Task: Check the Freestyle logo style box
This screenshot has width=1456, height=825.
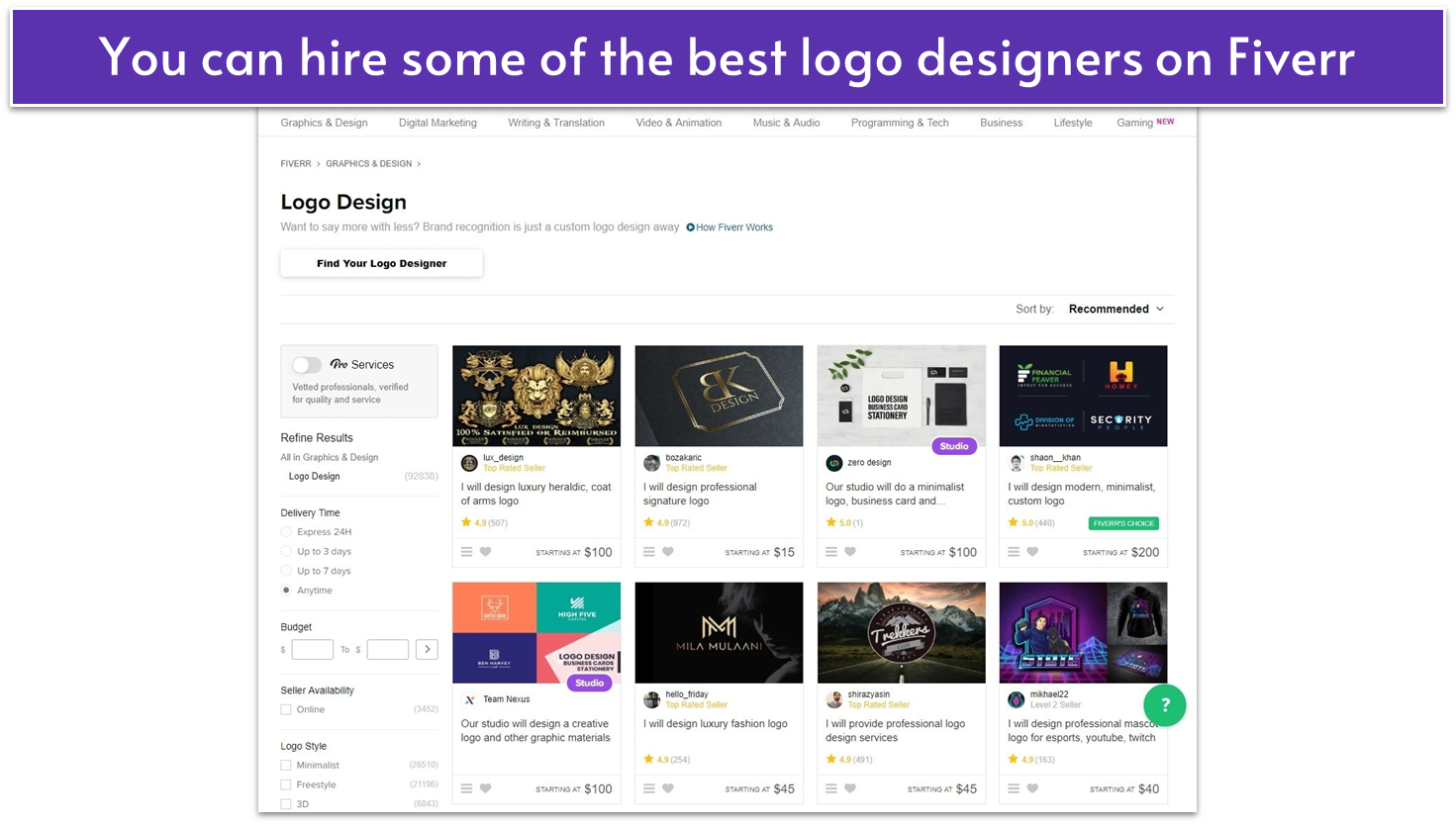Action: 286,784
